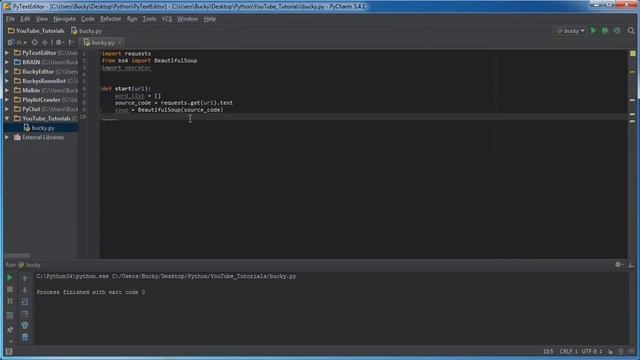The width and height of the screenshot is (640, 360).
Task: Select the PlaylistCrawler tree item
Action: point(41,100)
